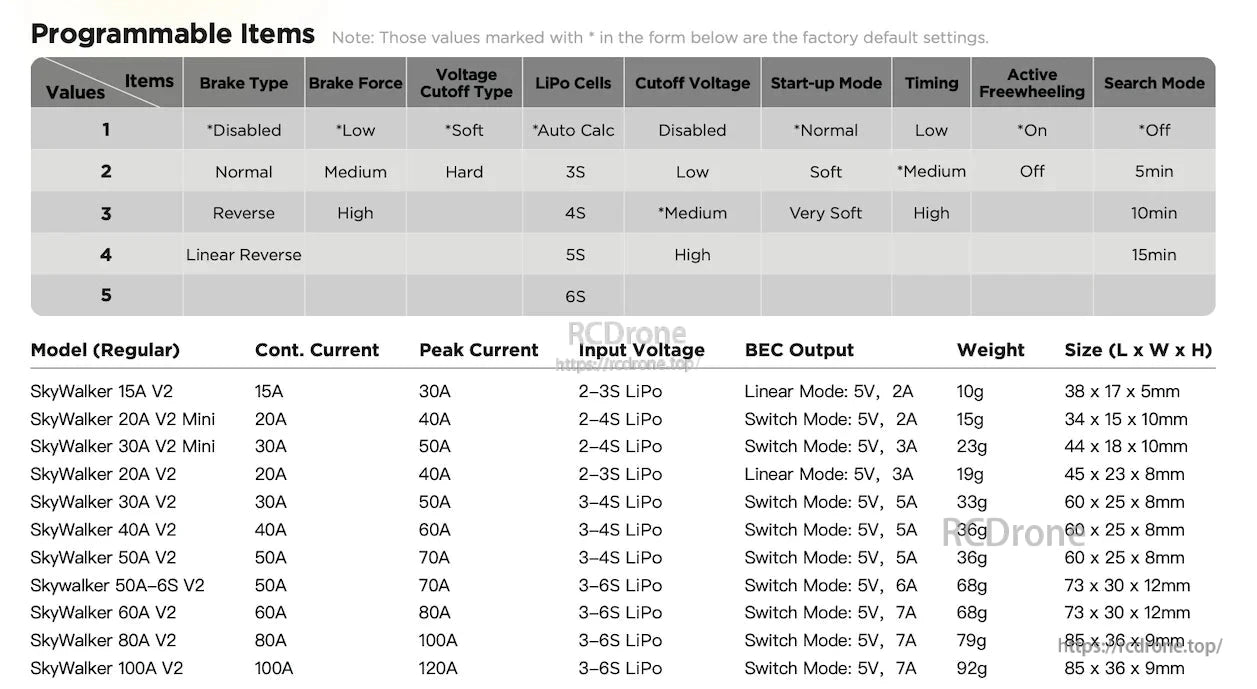Select the "Skywalker 50A–6S V2" model row

(117, 585)
